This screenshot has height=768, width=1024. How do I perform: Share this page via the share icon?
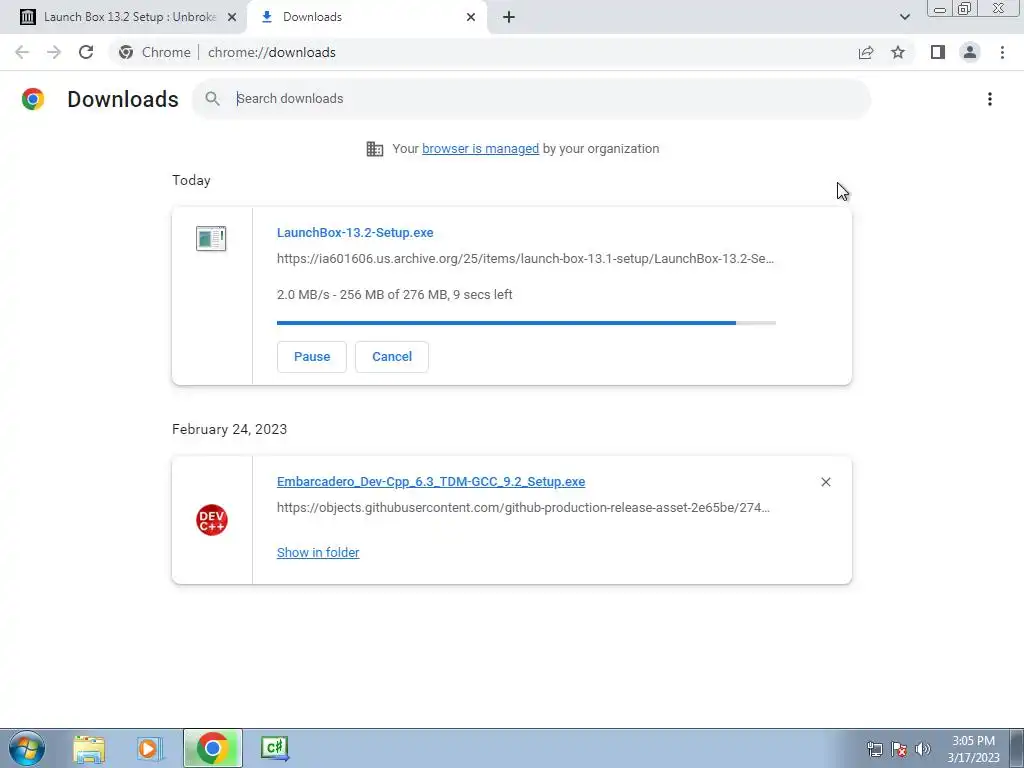tap(866, 52)
